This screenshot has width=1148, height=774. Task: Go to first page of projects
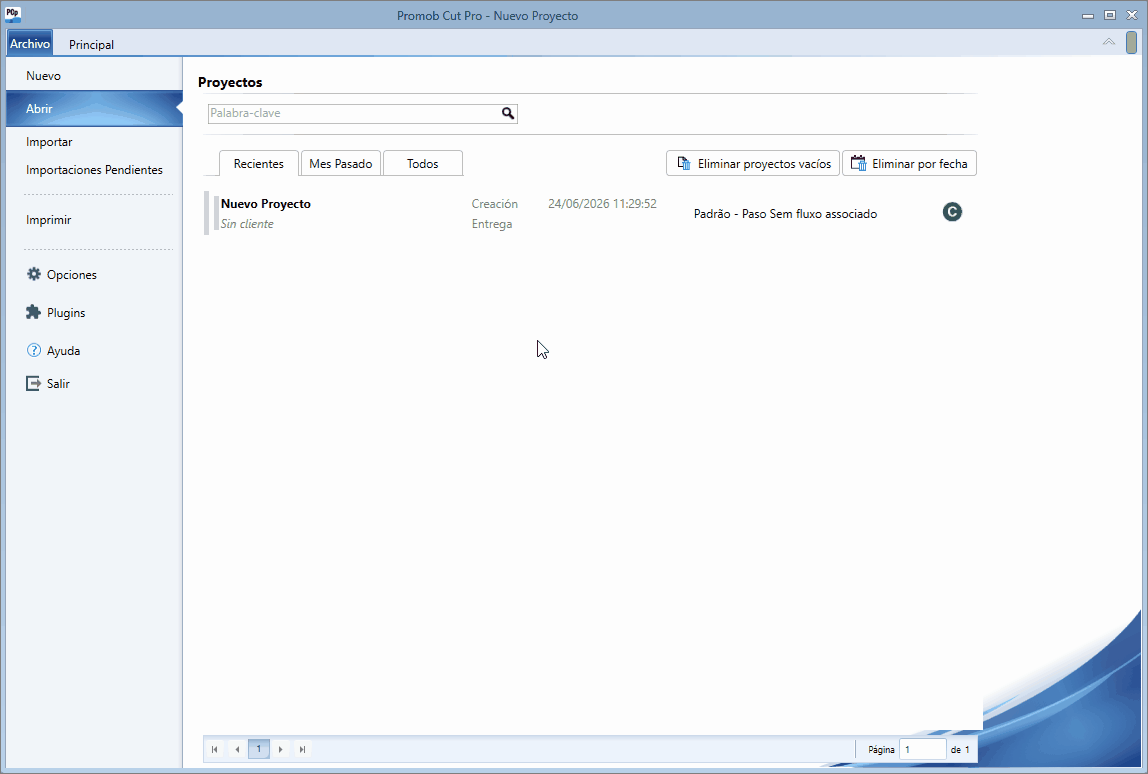click(215, 749)
